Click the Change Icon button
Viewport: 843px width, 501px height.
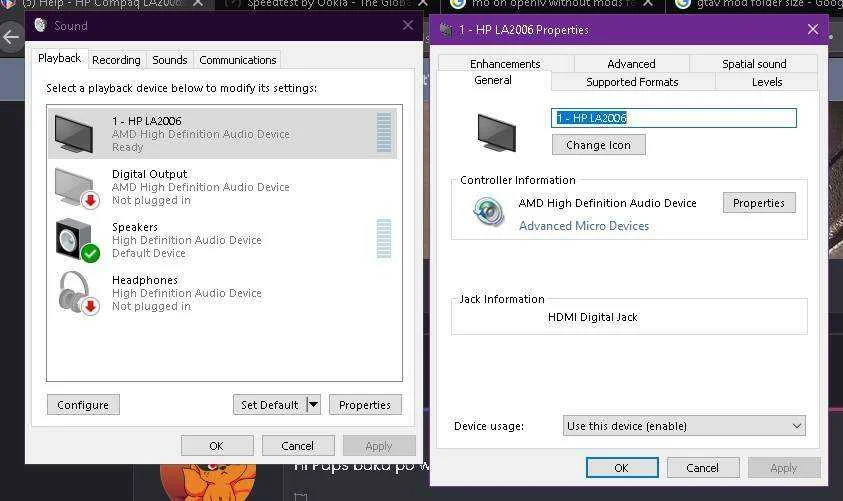598,145
